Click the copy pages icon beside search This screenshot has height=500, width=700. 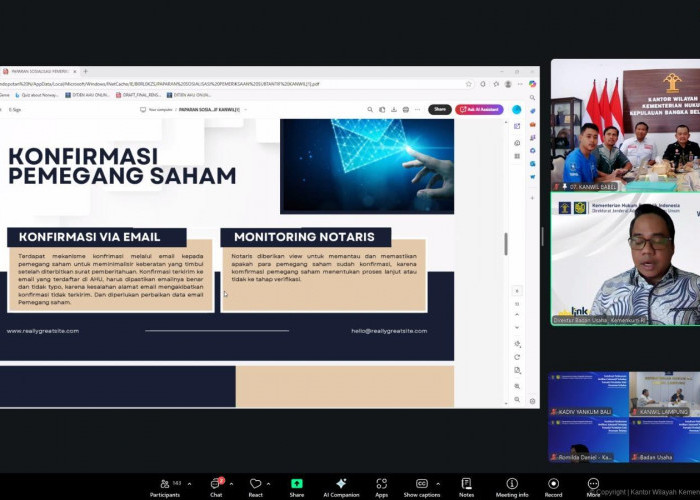pos(382,109)
